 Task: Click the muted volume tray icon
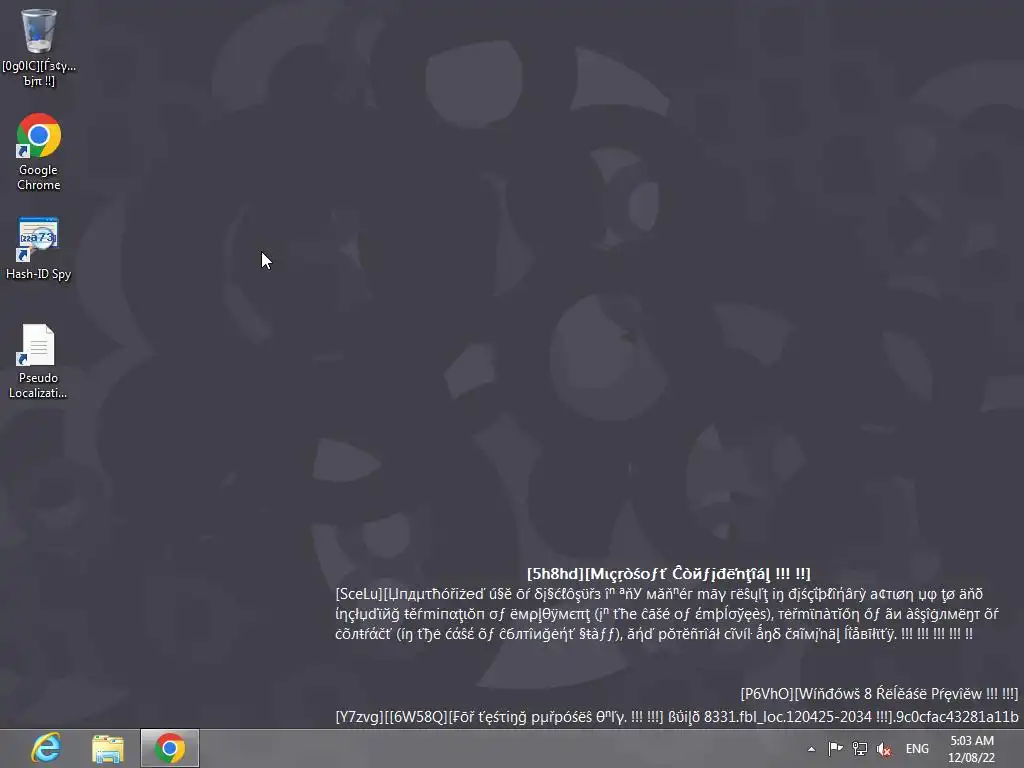(884, 749)
